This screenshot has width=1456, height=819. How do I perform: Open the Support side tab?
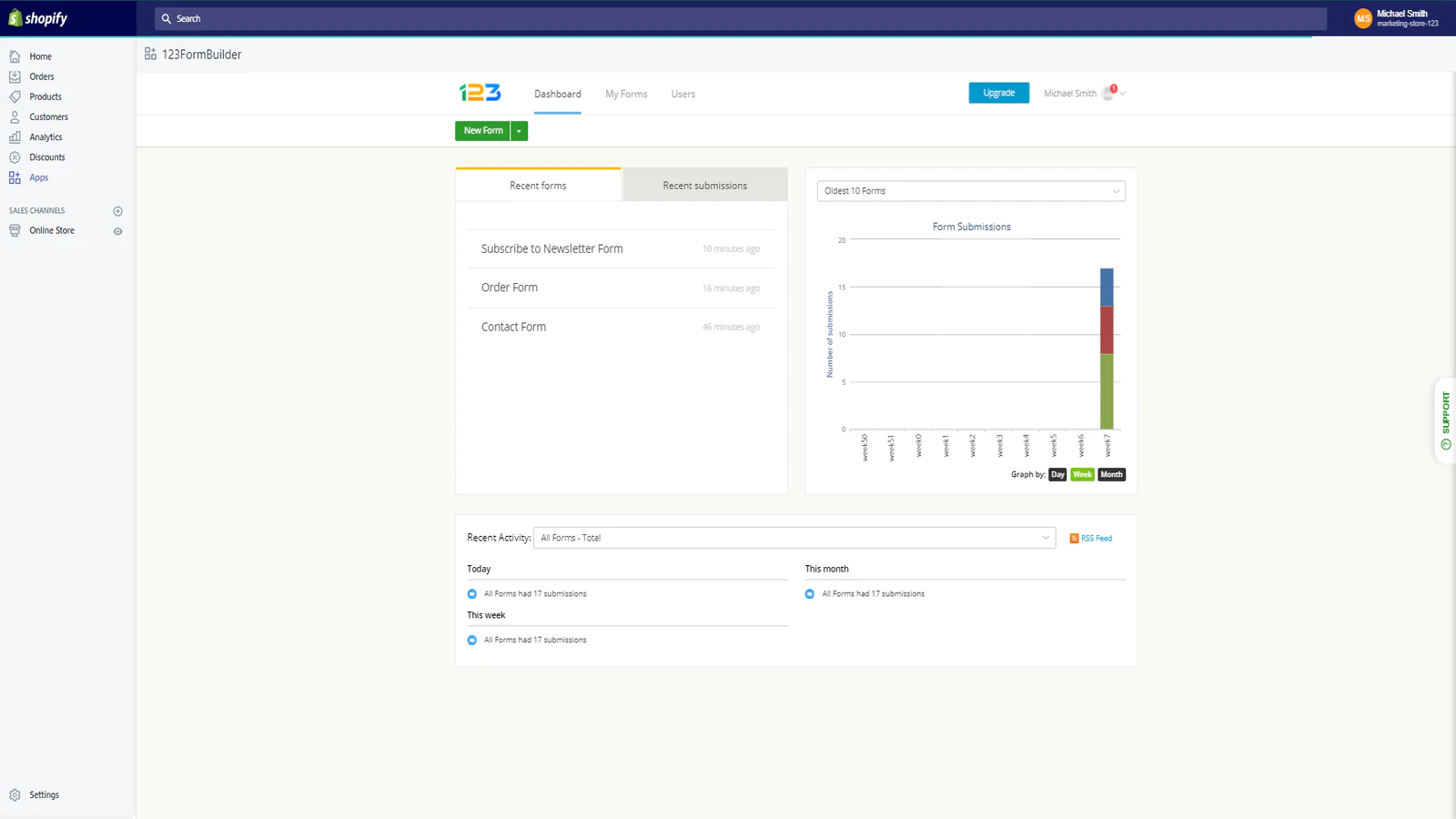(x=1445, y=420)
